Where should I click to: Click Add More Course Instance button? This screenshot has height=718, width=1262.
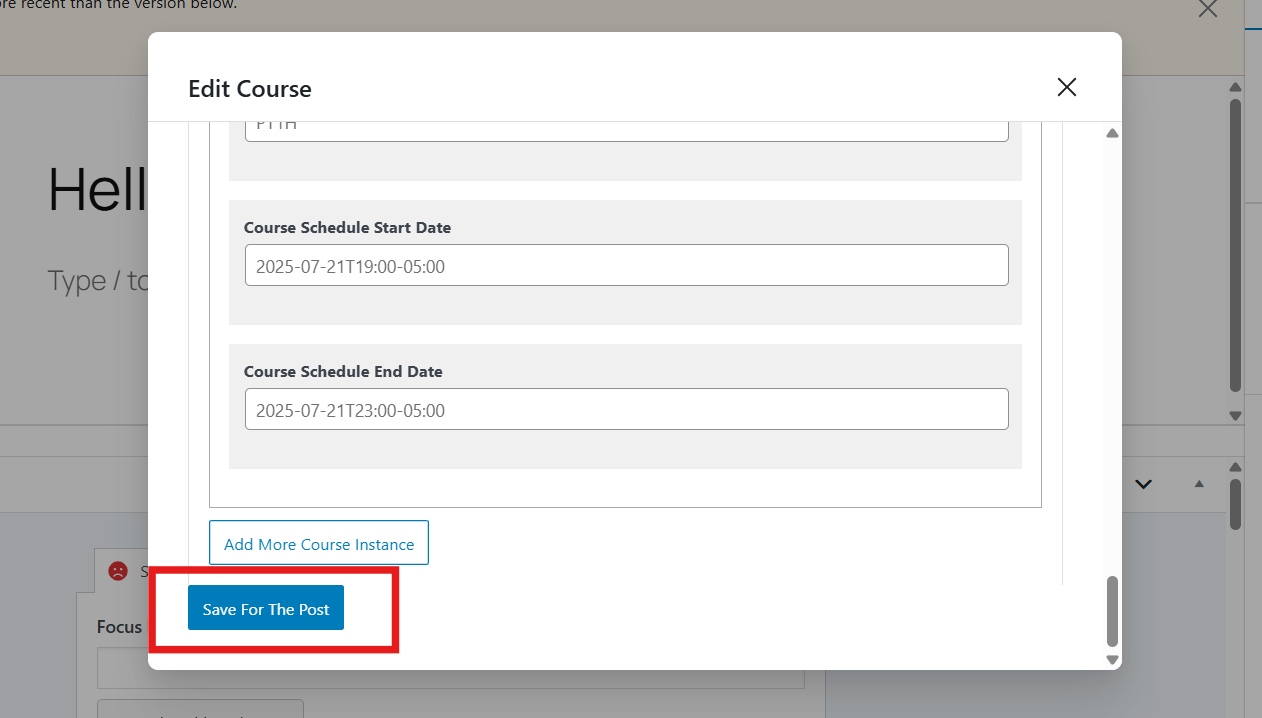319,543
